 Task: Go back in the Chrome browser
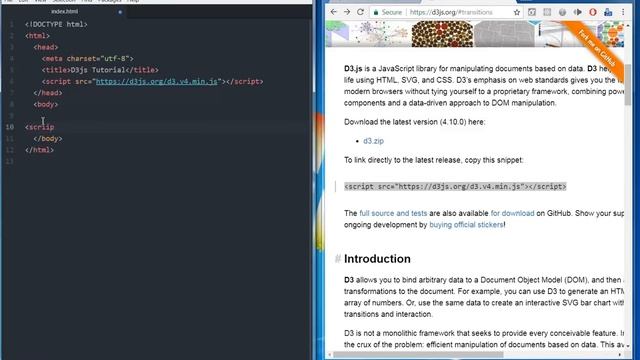[x=333, y=12]
